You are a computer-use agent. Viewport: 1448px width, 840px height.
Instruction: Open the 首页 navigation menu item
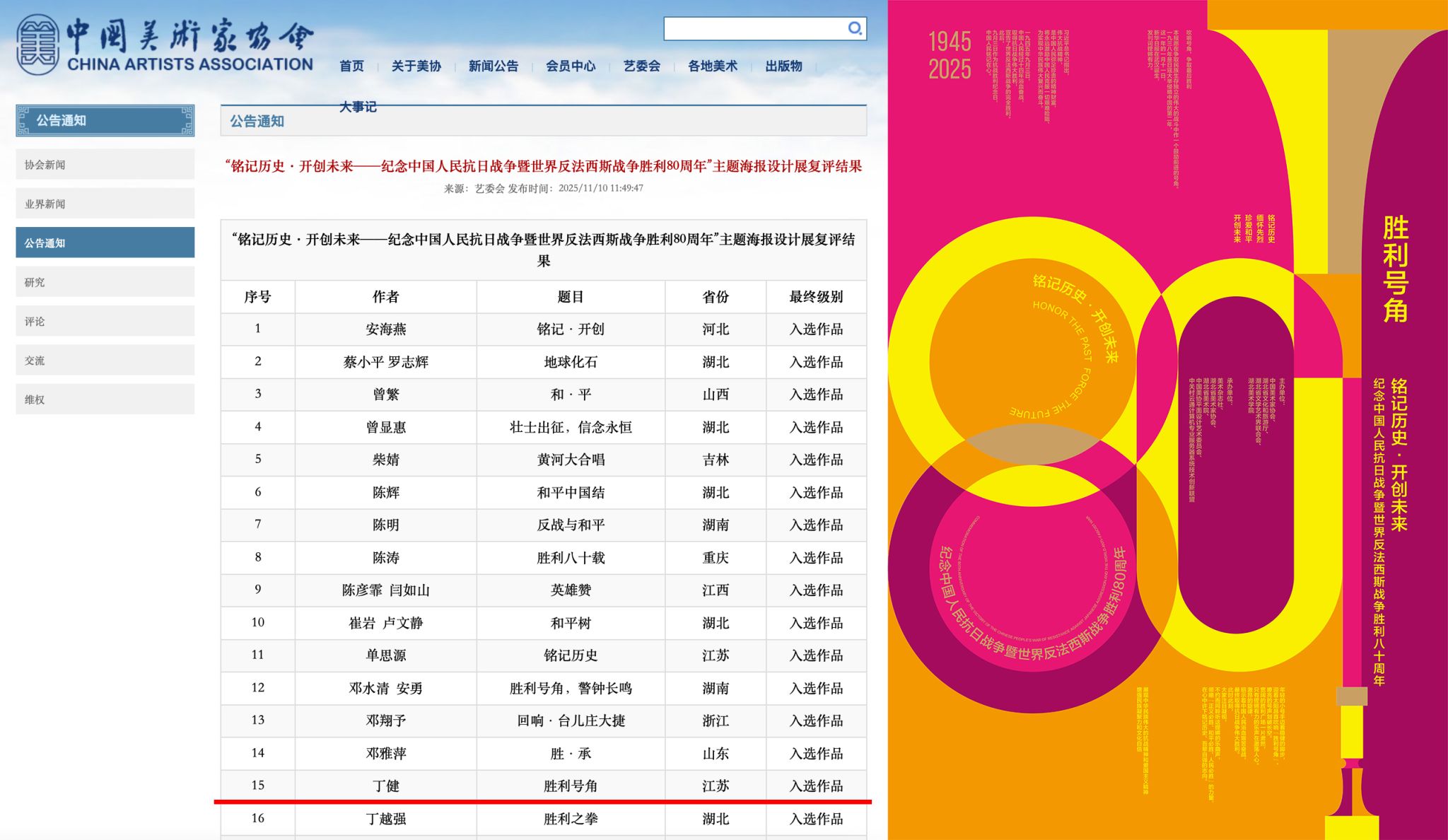click(351, 66)
